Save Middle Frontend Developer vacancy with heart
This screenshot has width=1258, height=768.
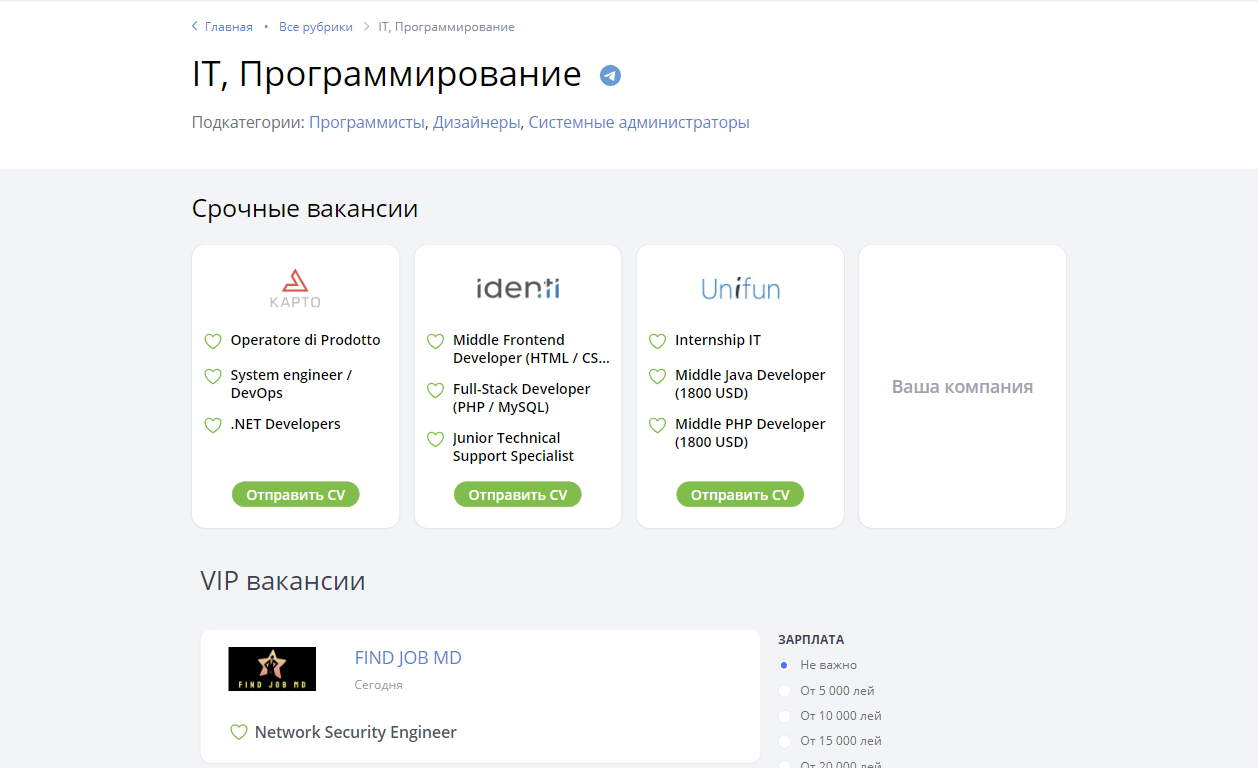(x=435, y=341)
